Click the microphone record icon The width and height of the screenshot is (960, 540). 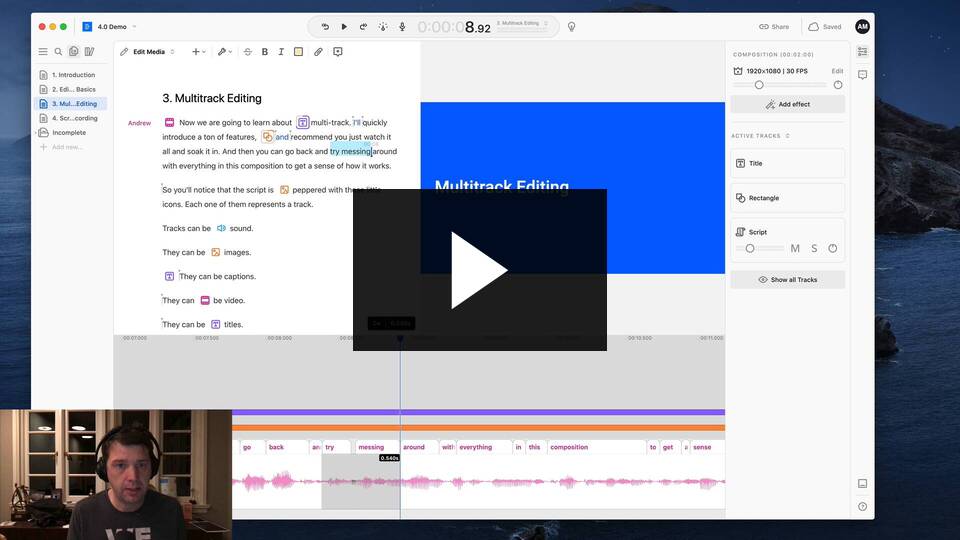pyautogui.click(x=402, y=26)
